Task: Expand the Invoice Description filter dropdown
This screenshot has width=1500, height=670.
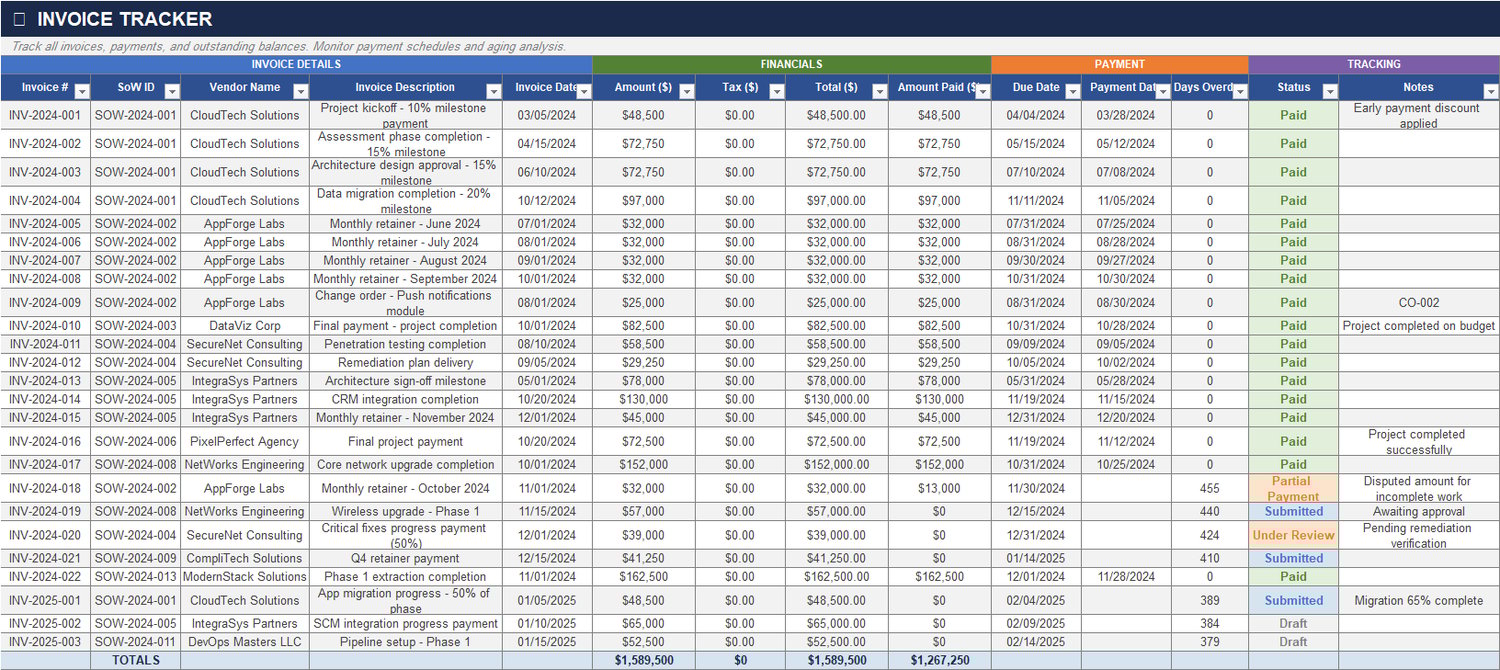Action: [x=492, y=89]
